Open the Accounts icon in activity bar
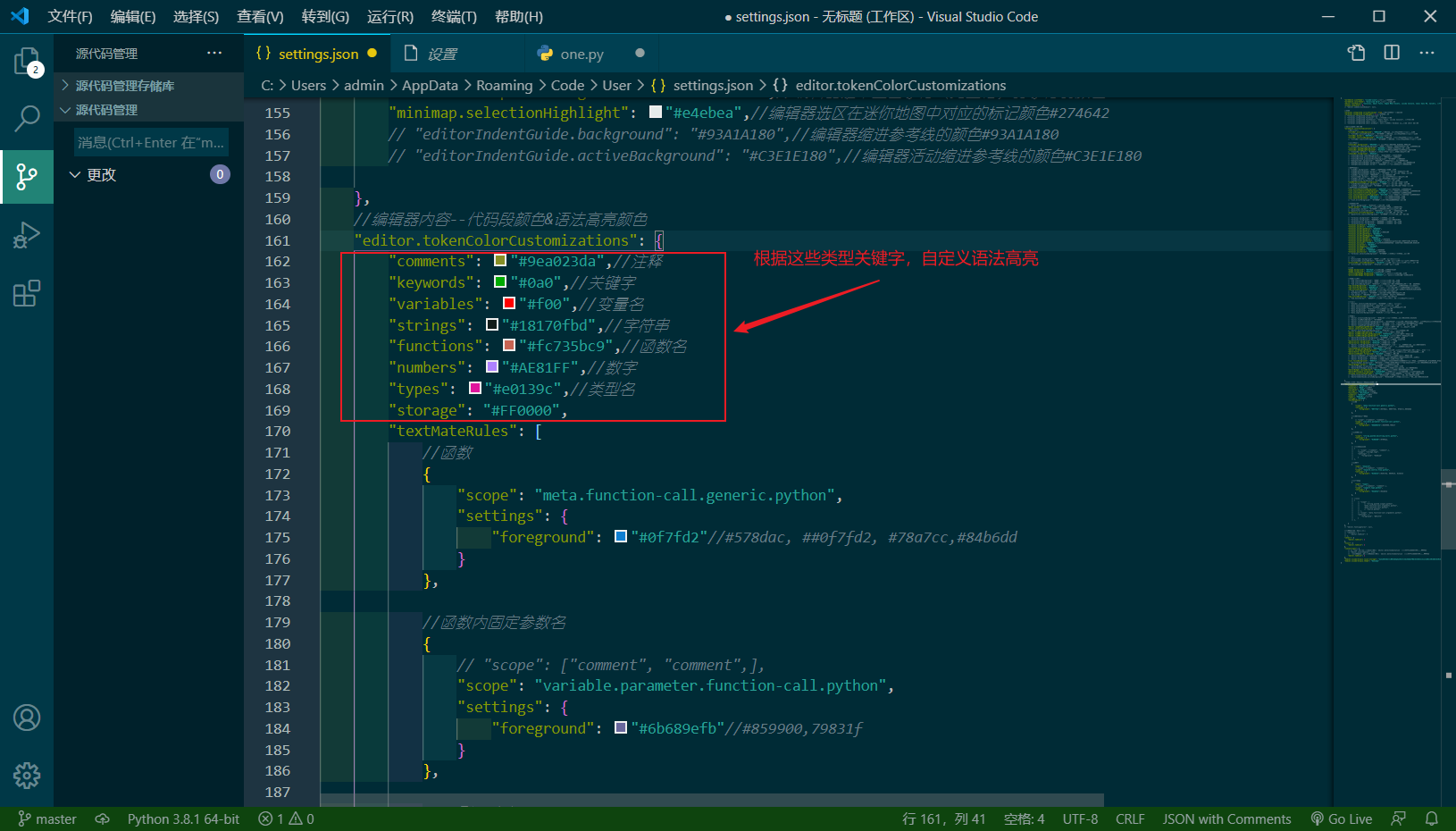 tap(27, 718)
